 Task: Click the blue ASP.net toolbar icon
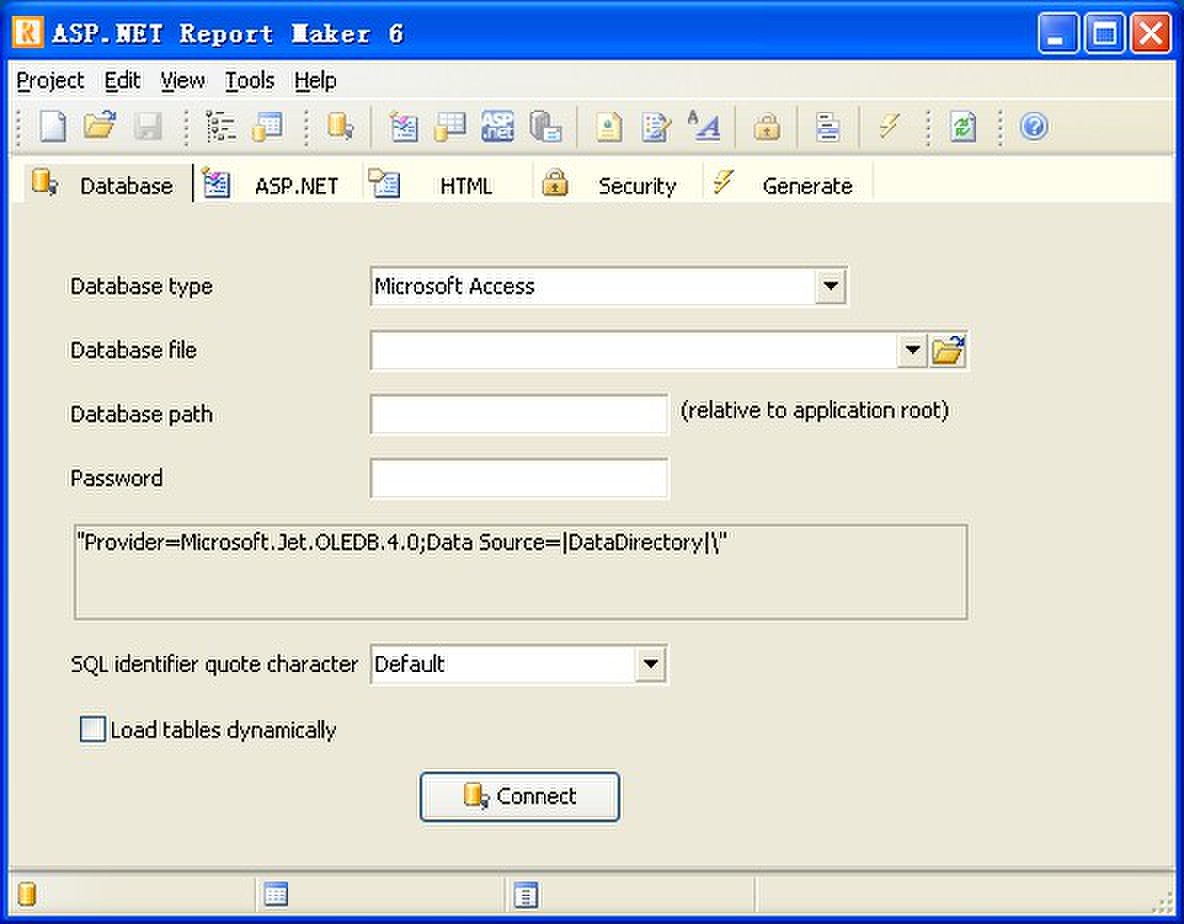coord(498,126)
